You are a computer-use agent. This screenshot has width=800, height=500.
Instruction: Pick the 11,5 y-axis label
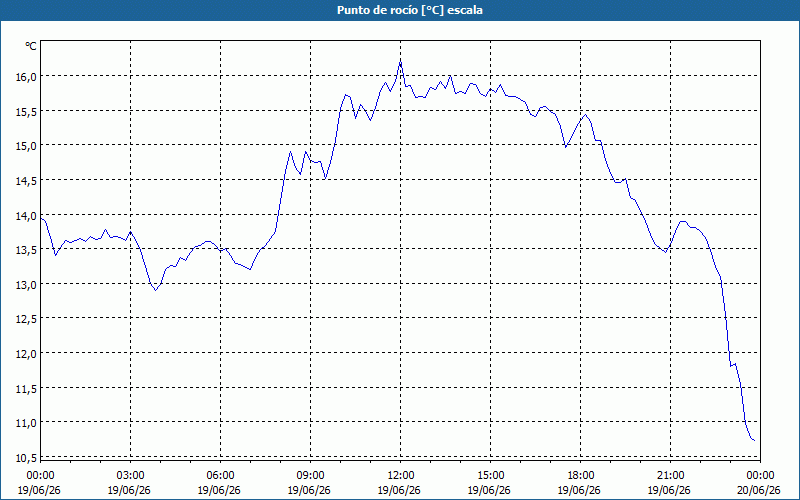[x=27, y=388]
